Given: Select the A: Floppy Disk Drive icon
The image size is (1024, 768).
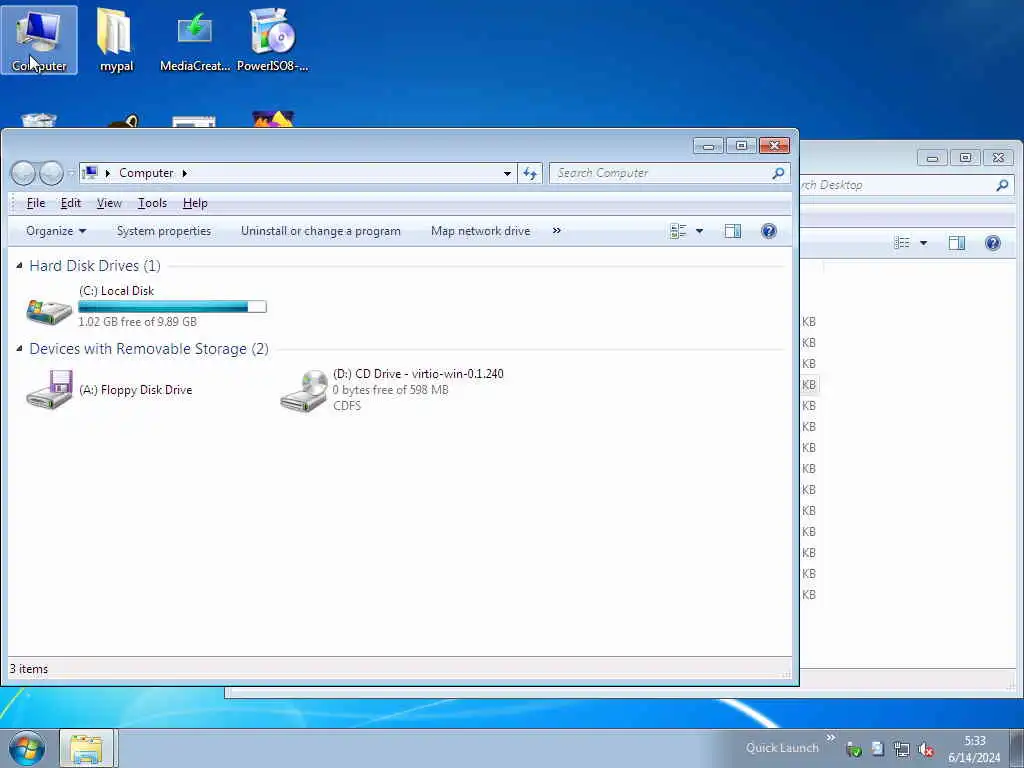Looking at the screenshot, I should point(49,390).
